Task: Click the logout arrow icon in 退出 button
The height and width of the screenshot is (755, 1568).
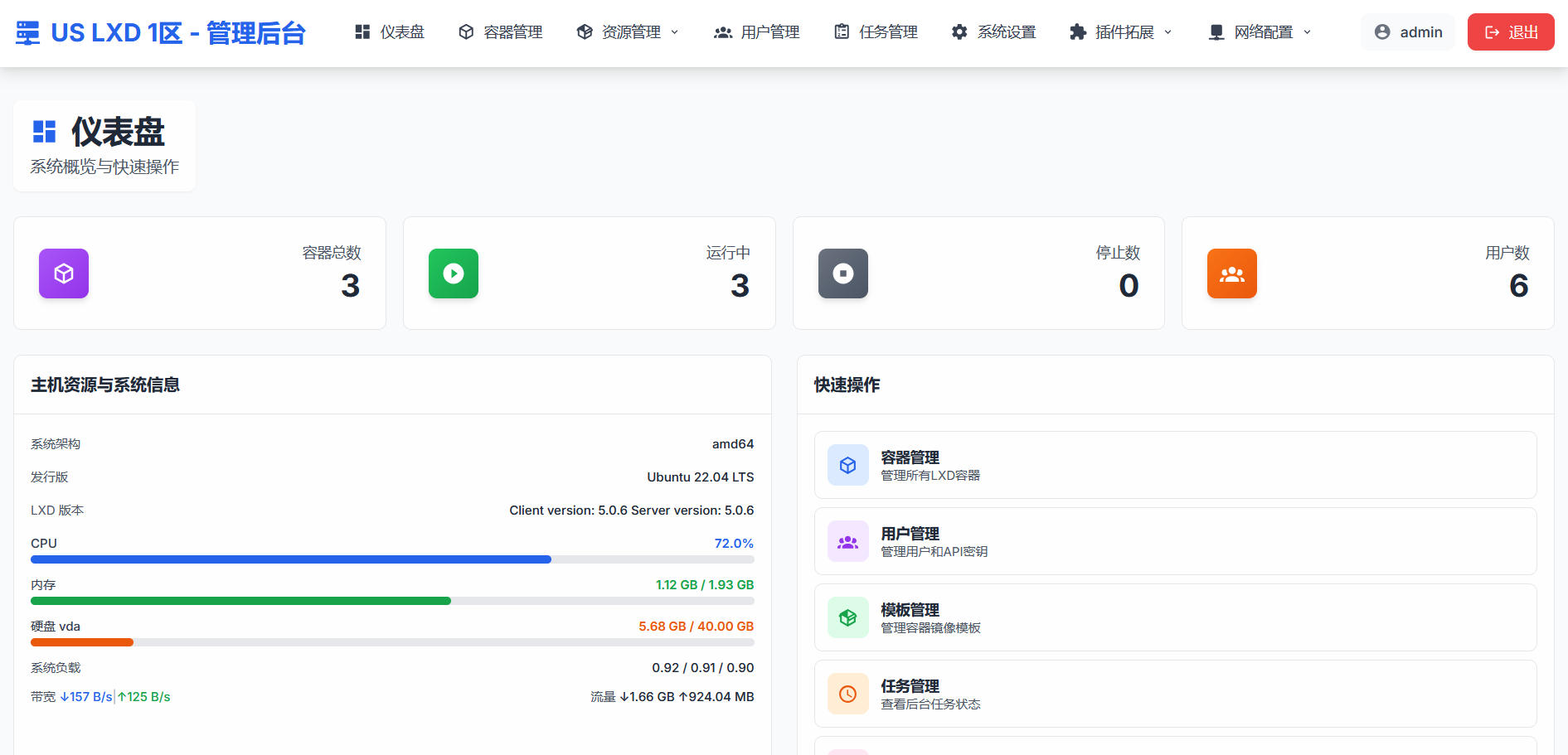Action: pyautogui.click(x=1492, y=32)
